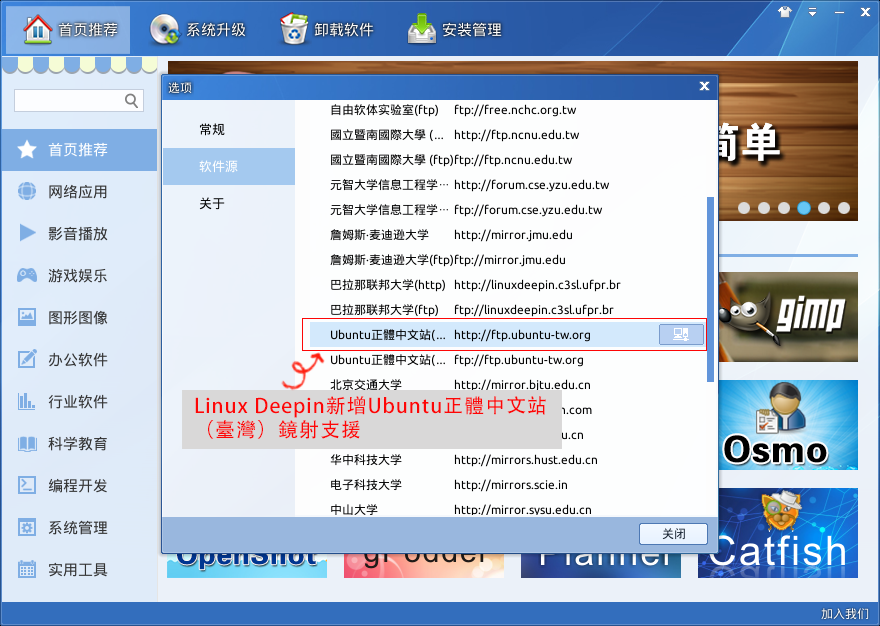Click the shirt-shaped skin icon in title bar
Screen dimensions: 880x626
(785, 12)
